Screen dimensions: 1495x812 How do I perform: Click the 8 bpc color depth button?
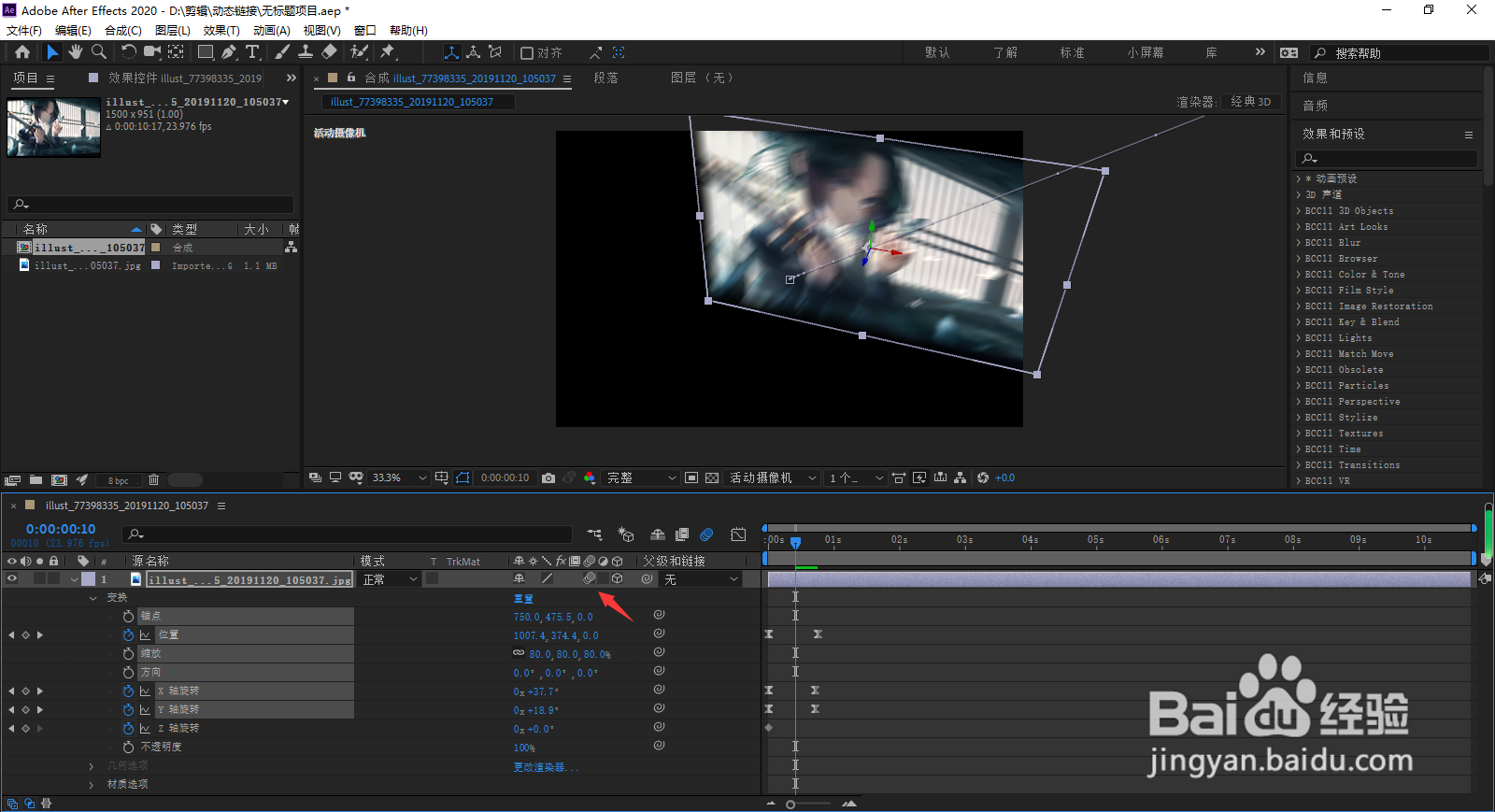click(x=119, y=480)
